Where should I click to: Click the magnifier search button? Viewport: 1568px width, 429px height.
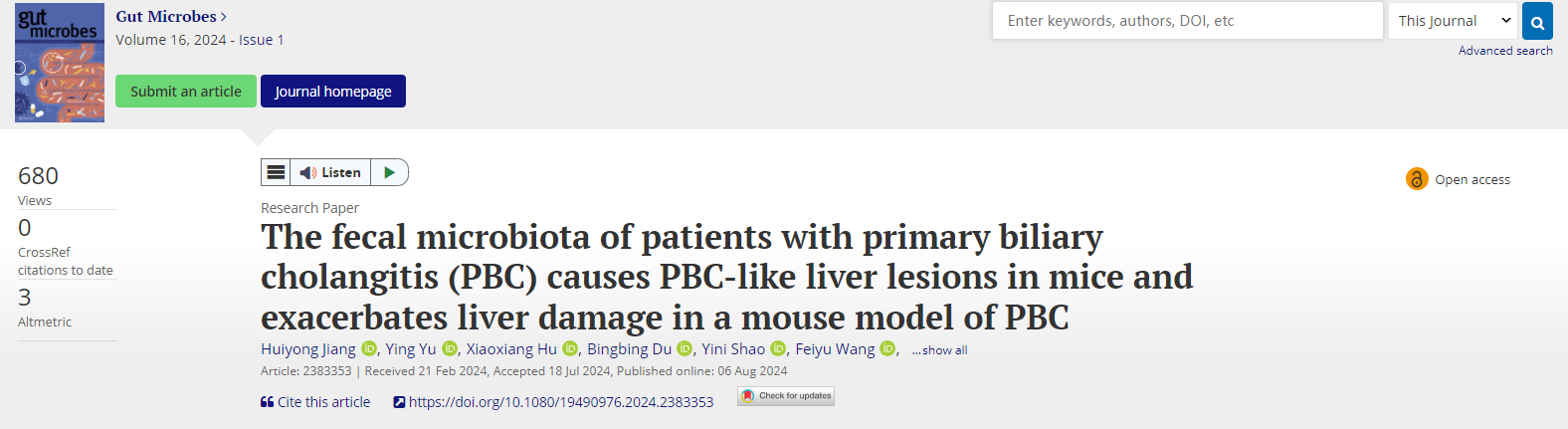point(1537,21)
